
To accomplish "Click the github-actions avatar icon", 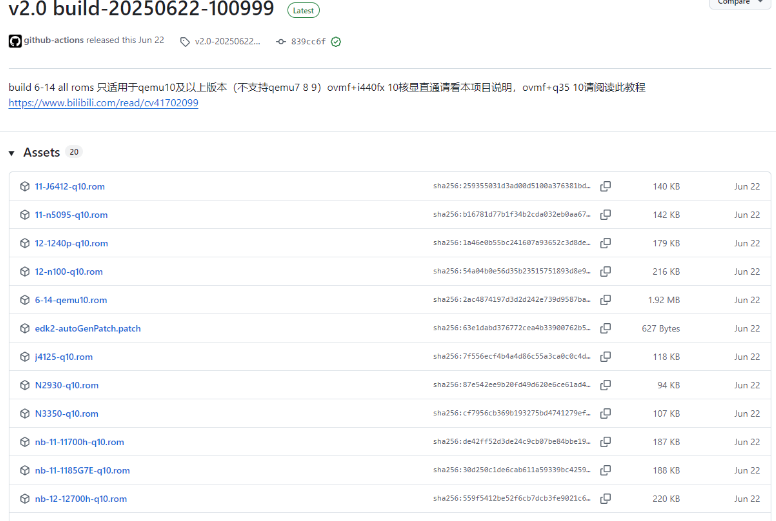I will pyautogui.click(x=15, y=41).
